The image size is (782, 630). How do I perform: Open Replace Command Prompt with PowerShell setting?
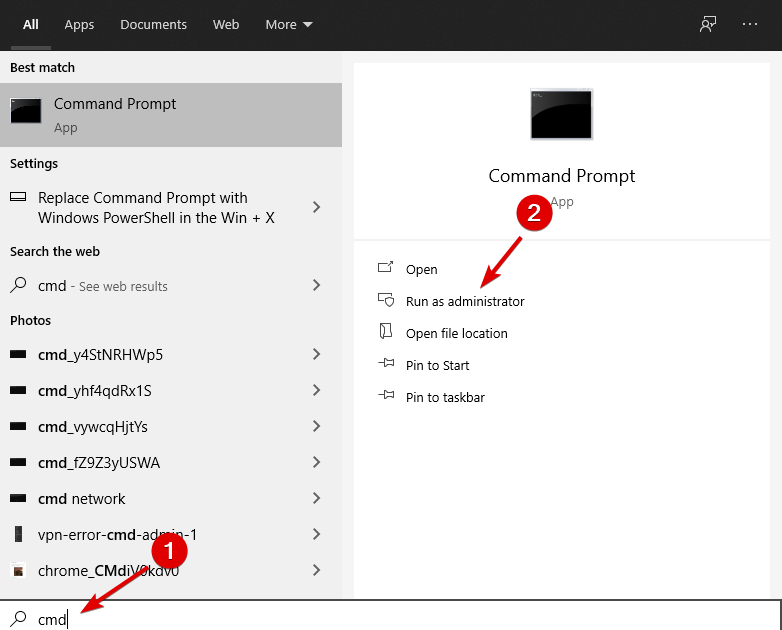171,208
